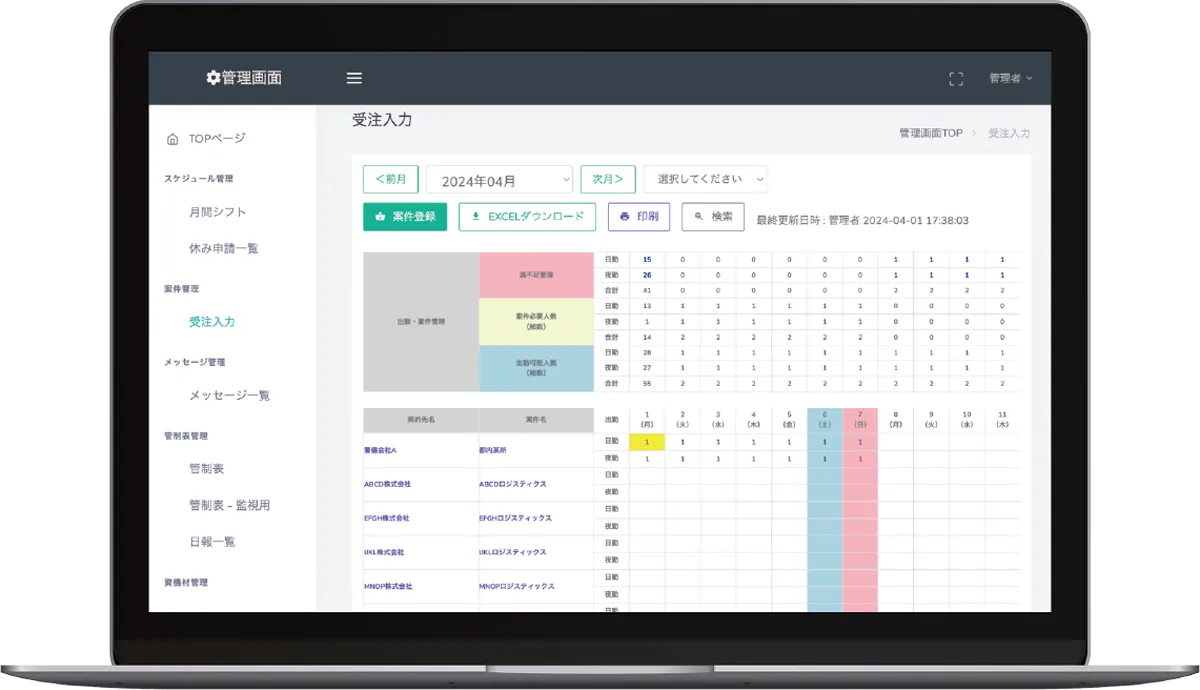
Task: Go to next month with 次月 button
Action: [x=607, y=179]
